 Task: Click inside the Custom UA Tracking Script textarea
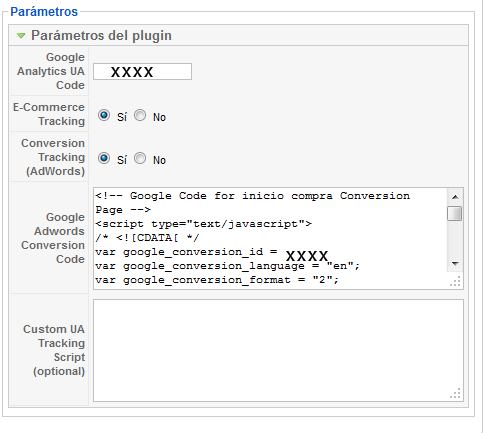pos(278,350)
